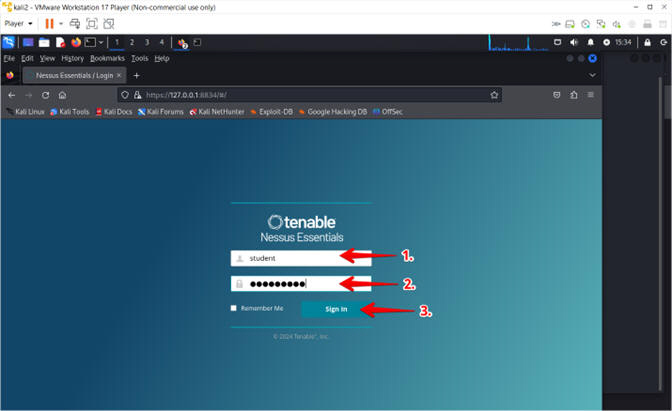The image size is (672, 411).
Task: Launch the text editor panel icon
Action: click(x=60, y=42)
